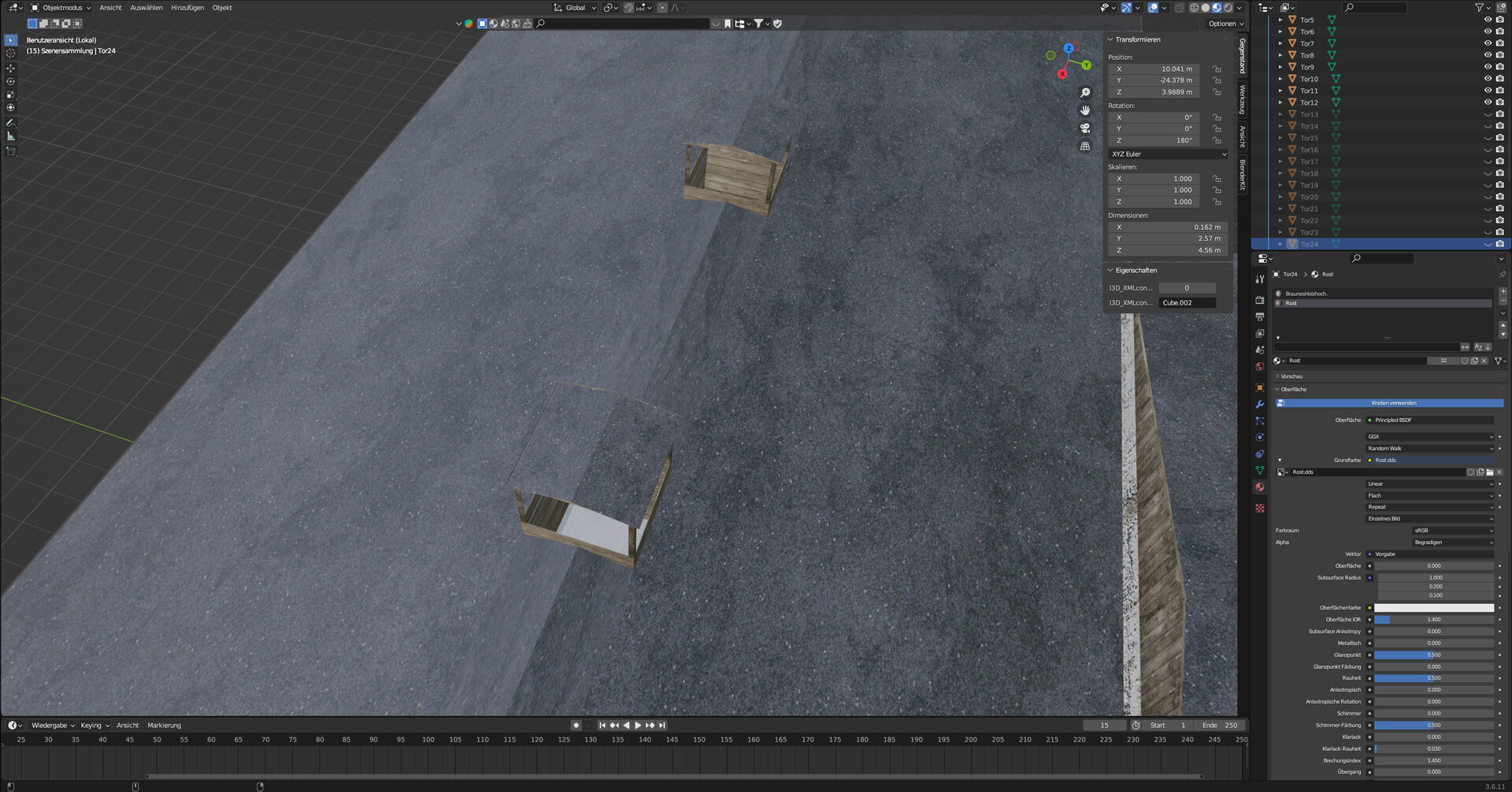The image size is (1512, 792).
Task: Toggle the lock for Position X
Action: pos(1217,69)
